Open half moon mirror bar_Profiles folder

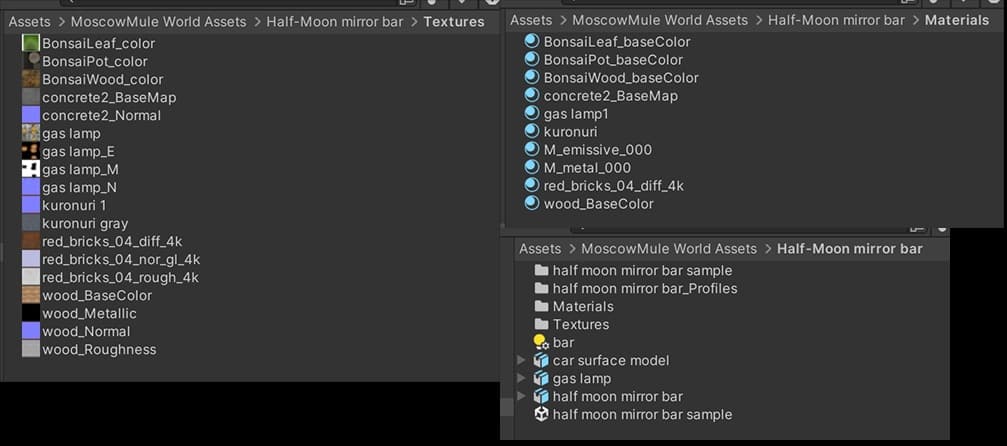644,288
